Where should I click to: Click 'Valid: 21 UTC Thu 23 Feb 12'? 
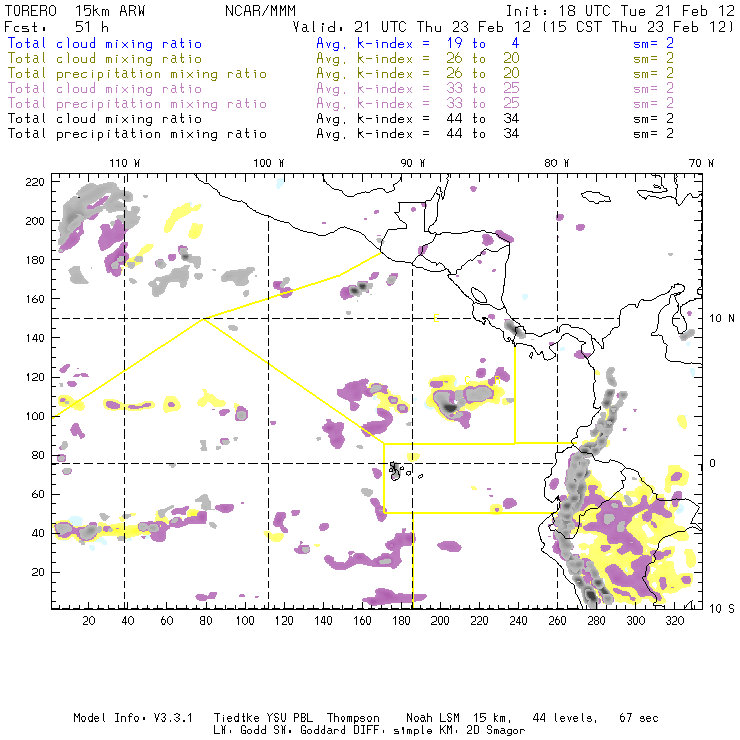click(x=411, y=27)
